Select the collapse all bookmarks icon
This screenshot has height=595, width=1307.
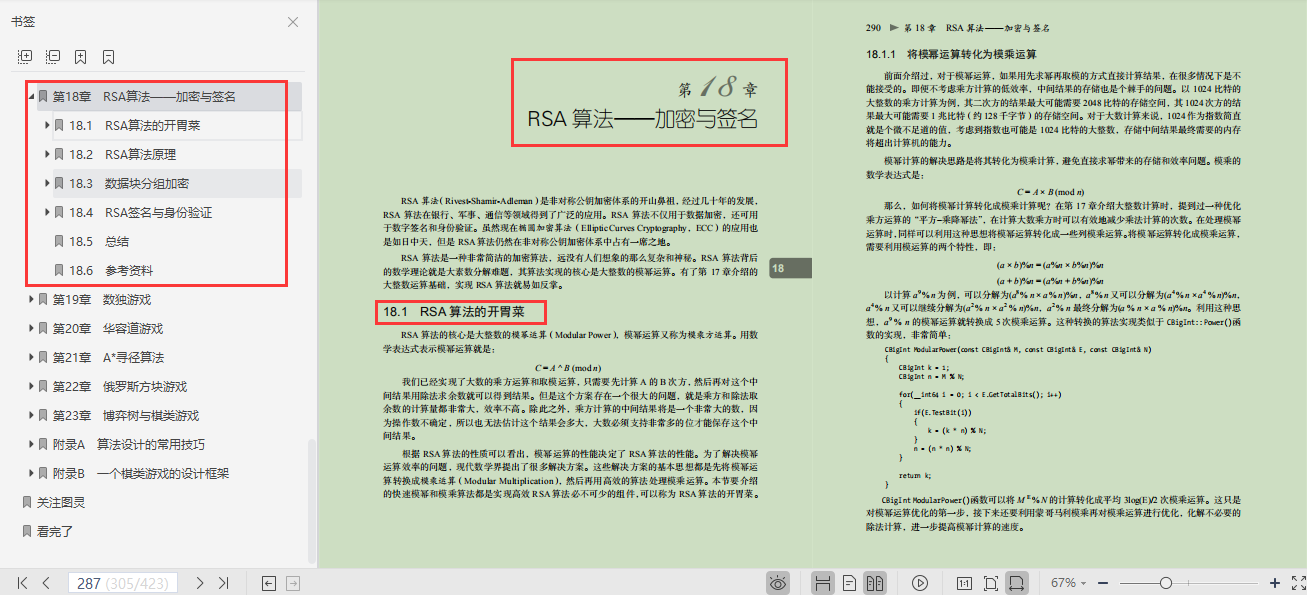pos(52,56)
